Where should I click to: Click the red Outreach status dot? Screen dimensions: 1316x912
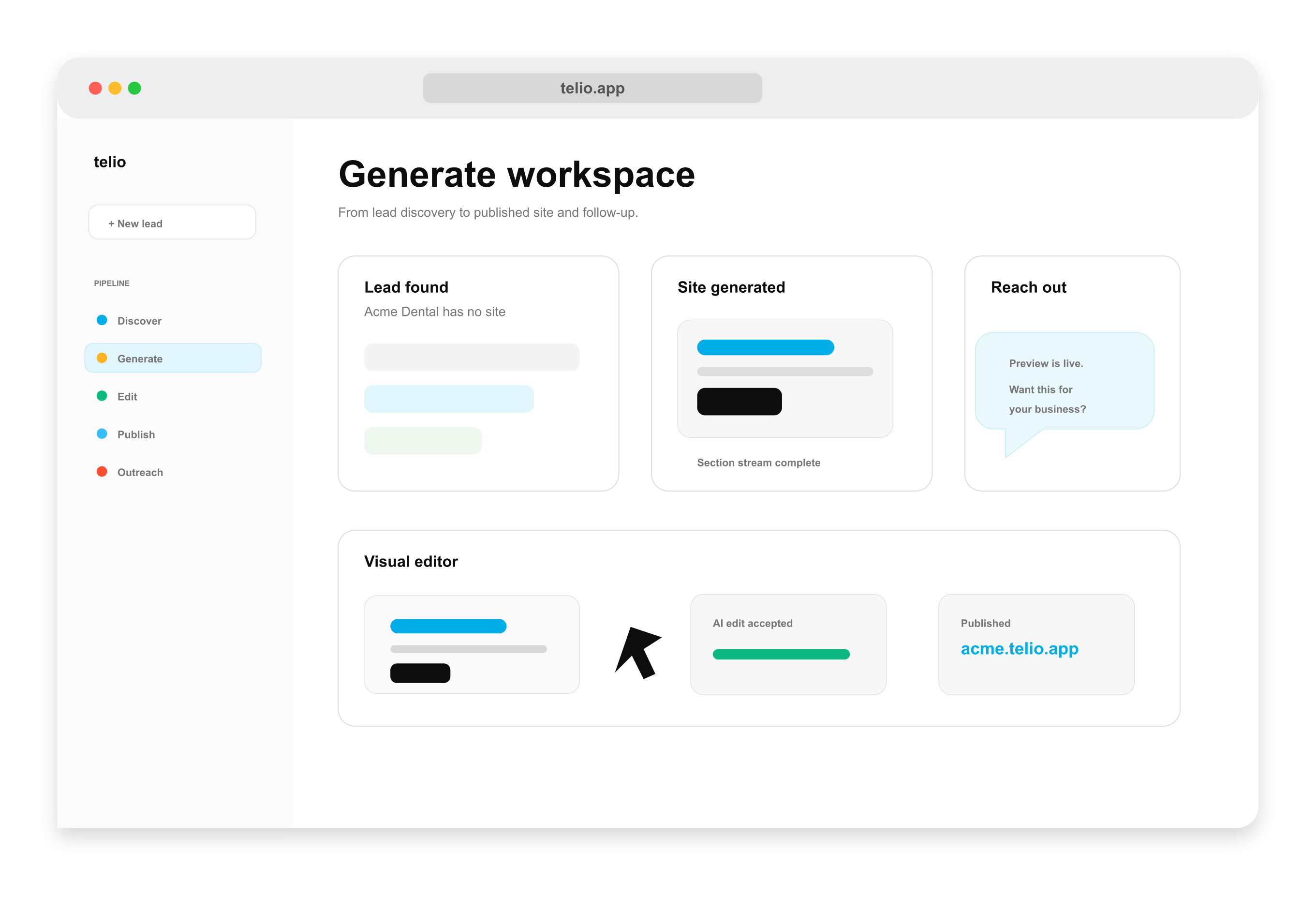click(102, 471)
